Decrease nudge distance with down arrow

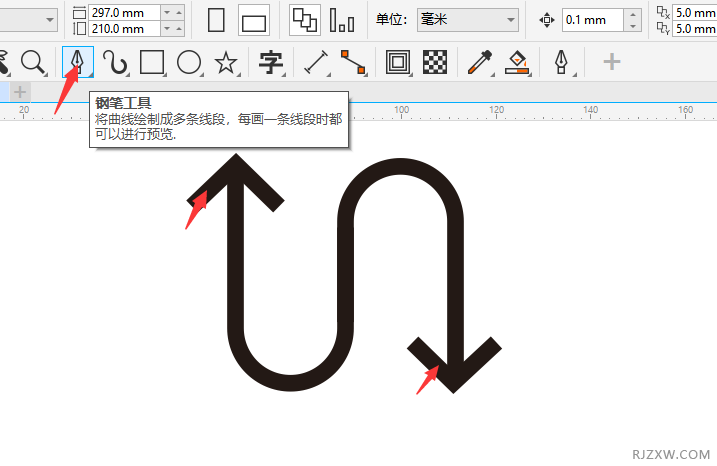point(633,26)
